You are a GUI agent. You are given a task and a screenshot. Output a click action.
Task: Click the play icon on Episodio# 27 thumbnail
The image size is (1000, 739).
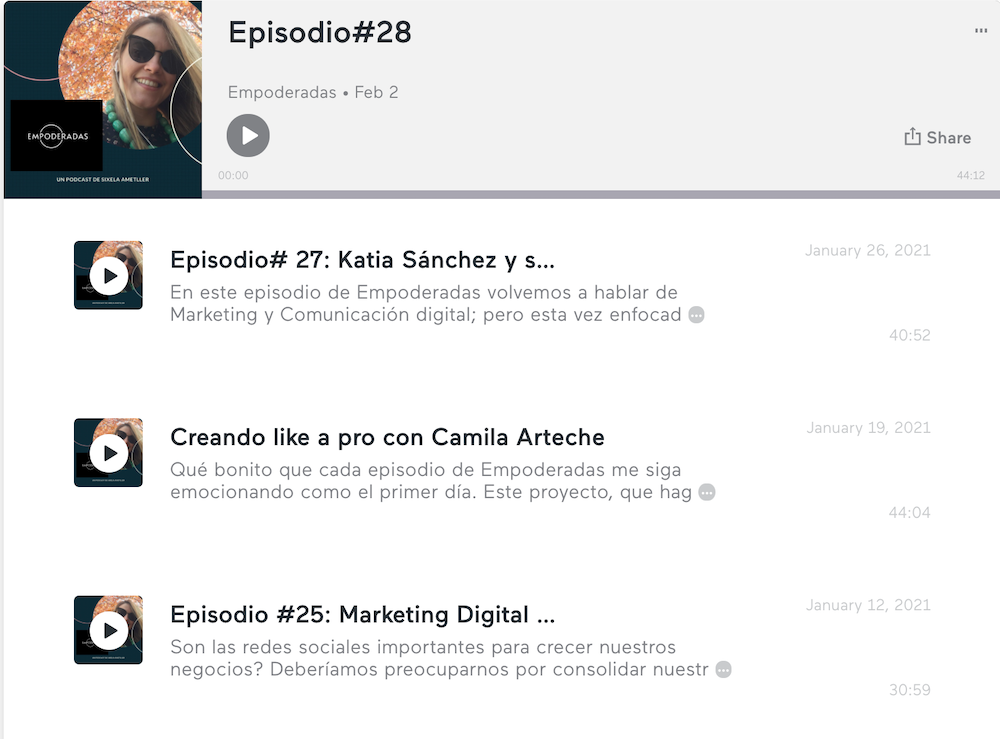click(108, 275)
